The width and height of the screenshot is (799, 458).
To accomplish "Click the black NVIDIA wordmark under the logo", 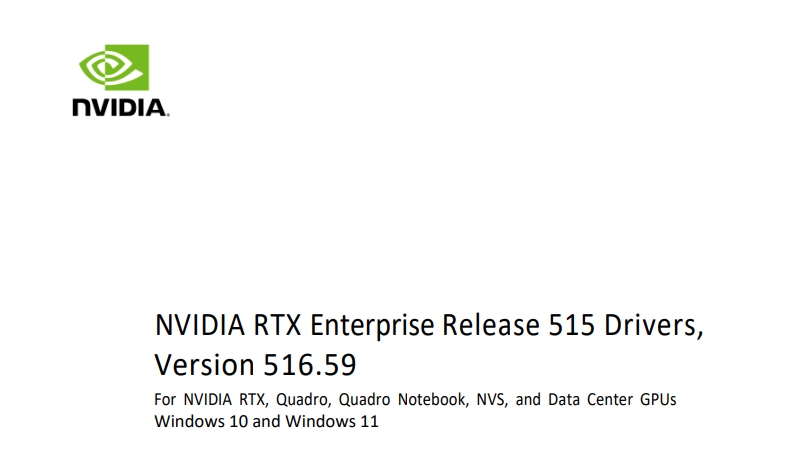I will (x=121, y=107).
